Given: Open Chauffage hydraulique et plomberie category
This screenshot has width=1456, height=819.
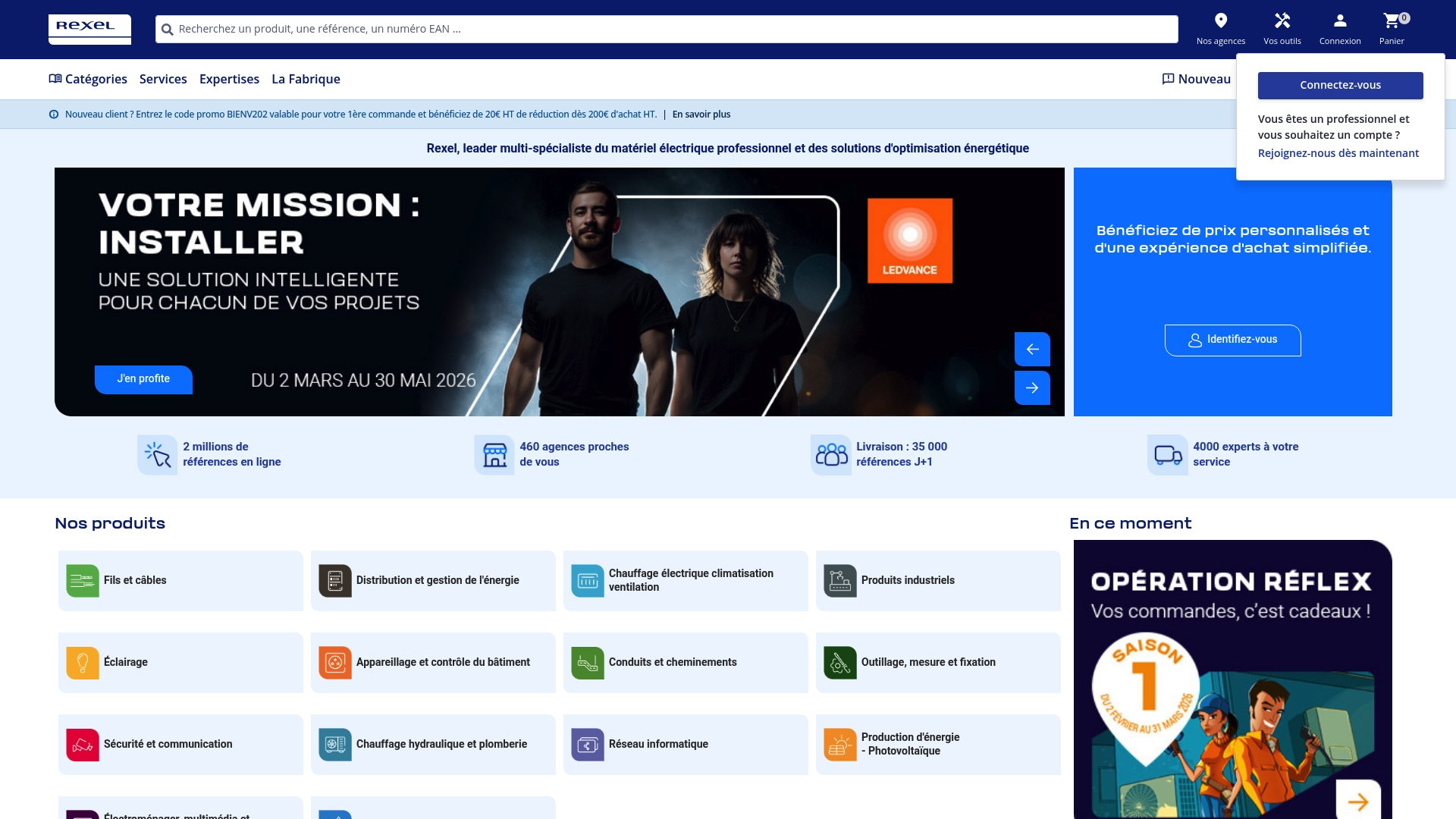Looking at the screenshot, I should (x=433, y=745).
